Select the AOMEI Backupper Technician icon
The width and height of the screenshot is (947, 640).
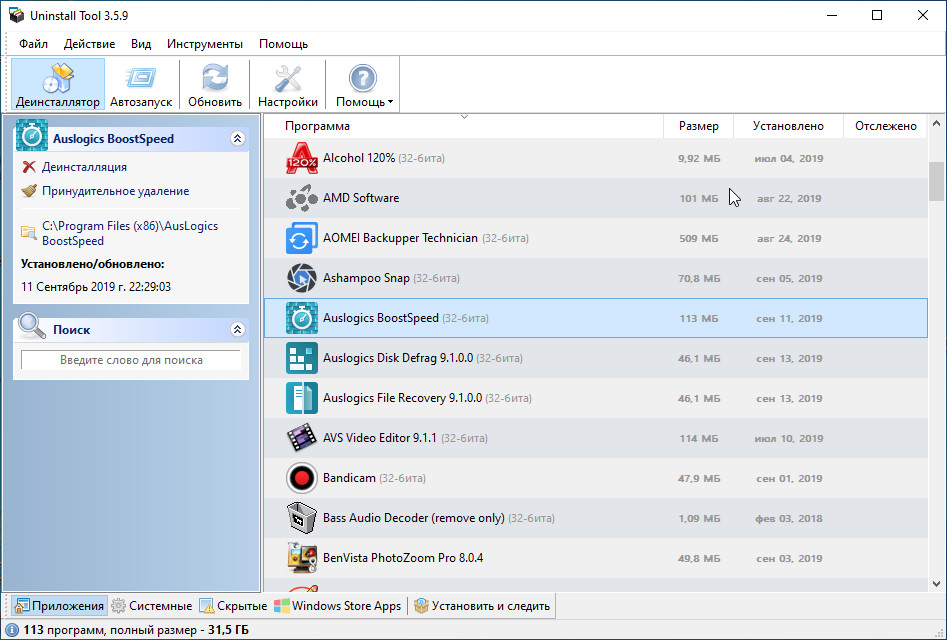click(301, 238)
